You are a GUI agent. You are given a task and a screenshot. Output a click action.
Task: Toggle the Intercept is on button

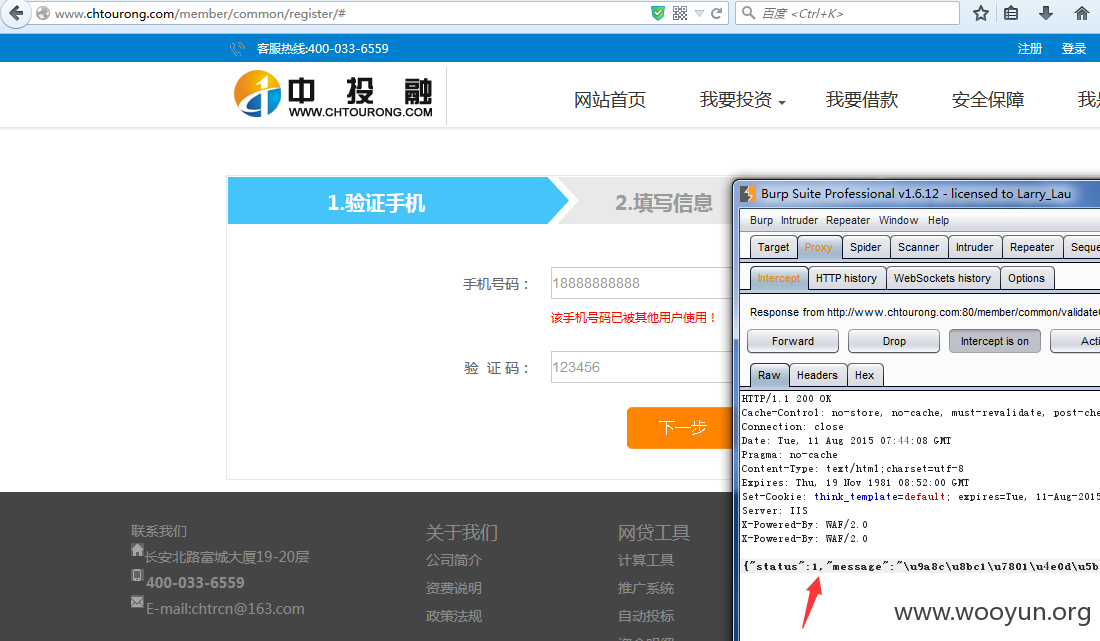pos(995,341)
